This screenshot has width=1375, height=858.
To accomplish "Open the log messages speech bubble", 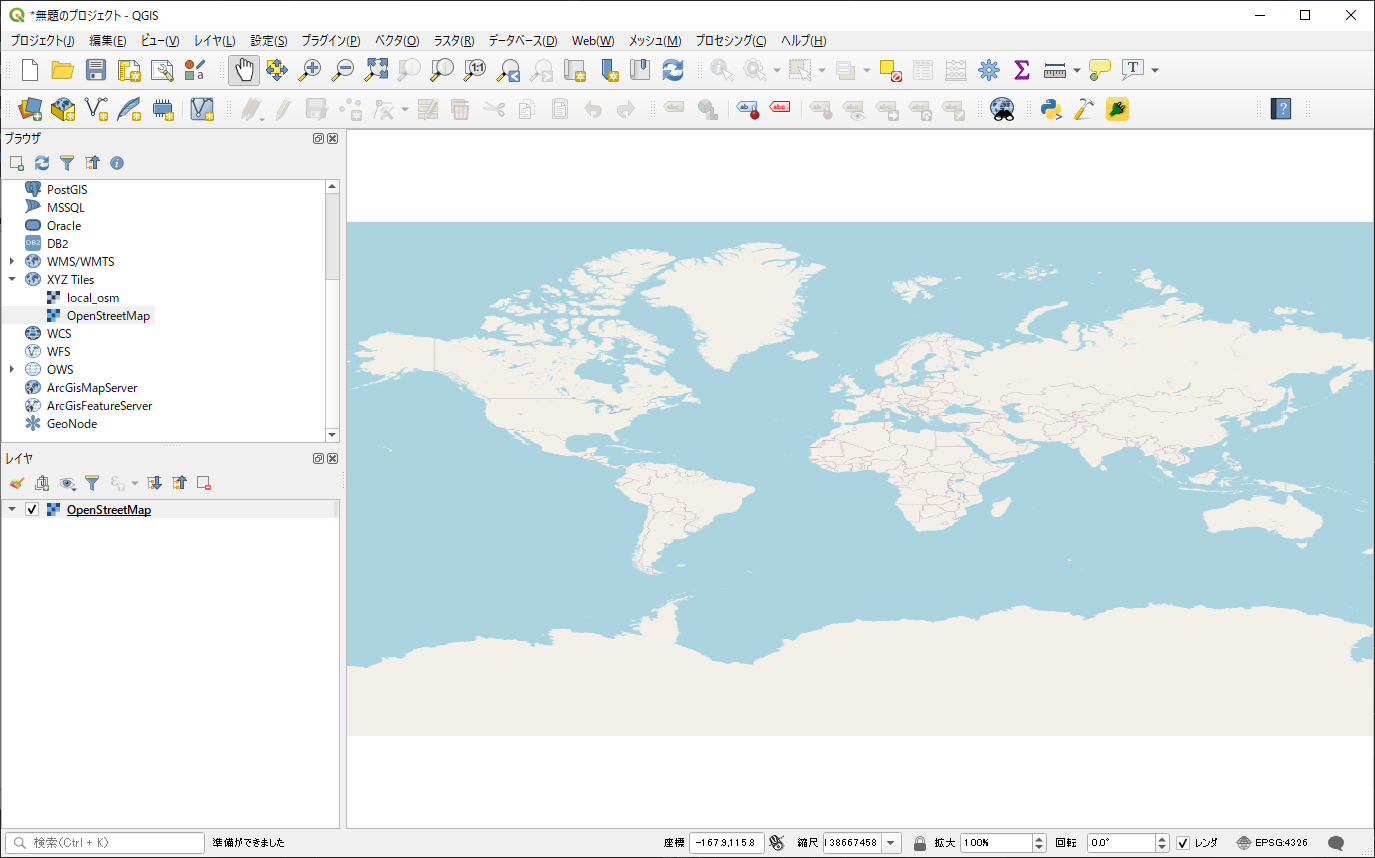I will tap(1335, 843).
